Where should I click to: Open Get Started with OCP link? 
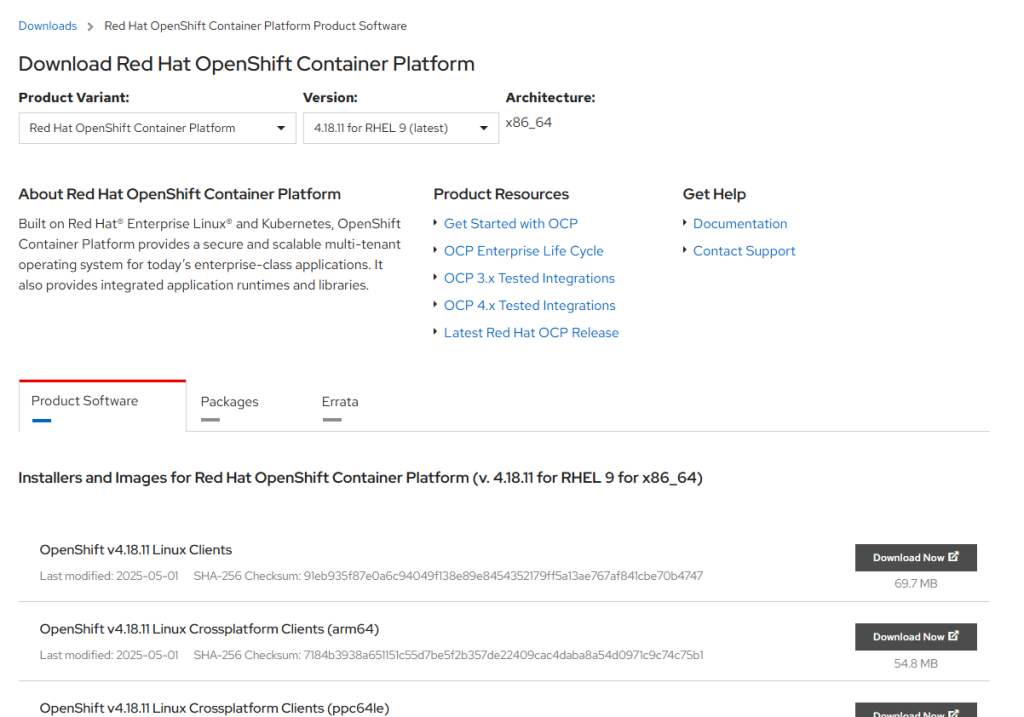click(510, 224)
